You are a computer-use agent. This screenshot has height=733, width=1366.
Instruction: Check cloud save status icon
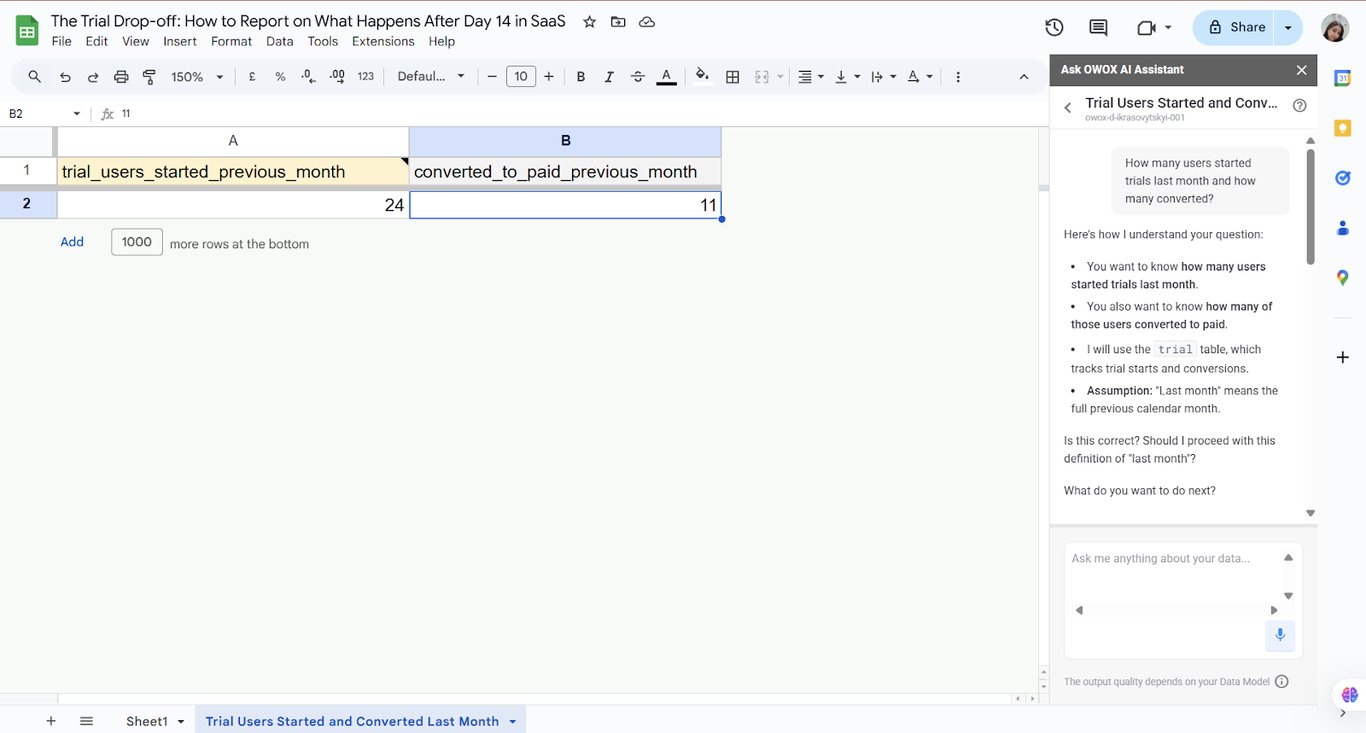coord(647,21)
